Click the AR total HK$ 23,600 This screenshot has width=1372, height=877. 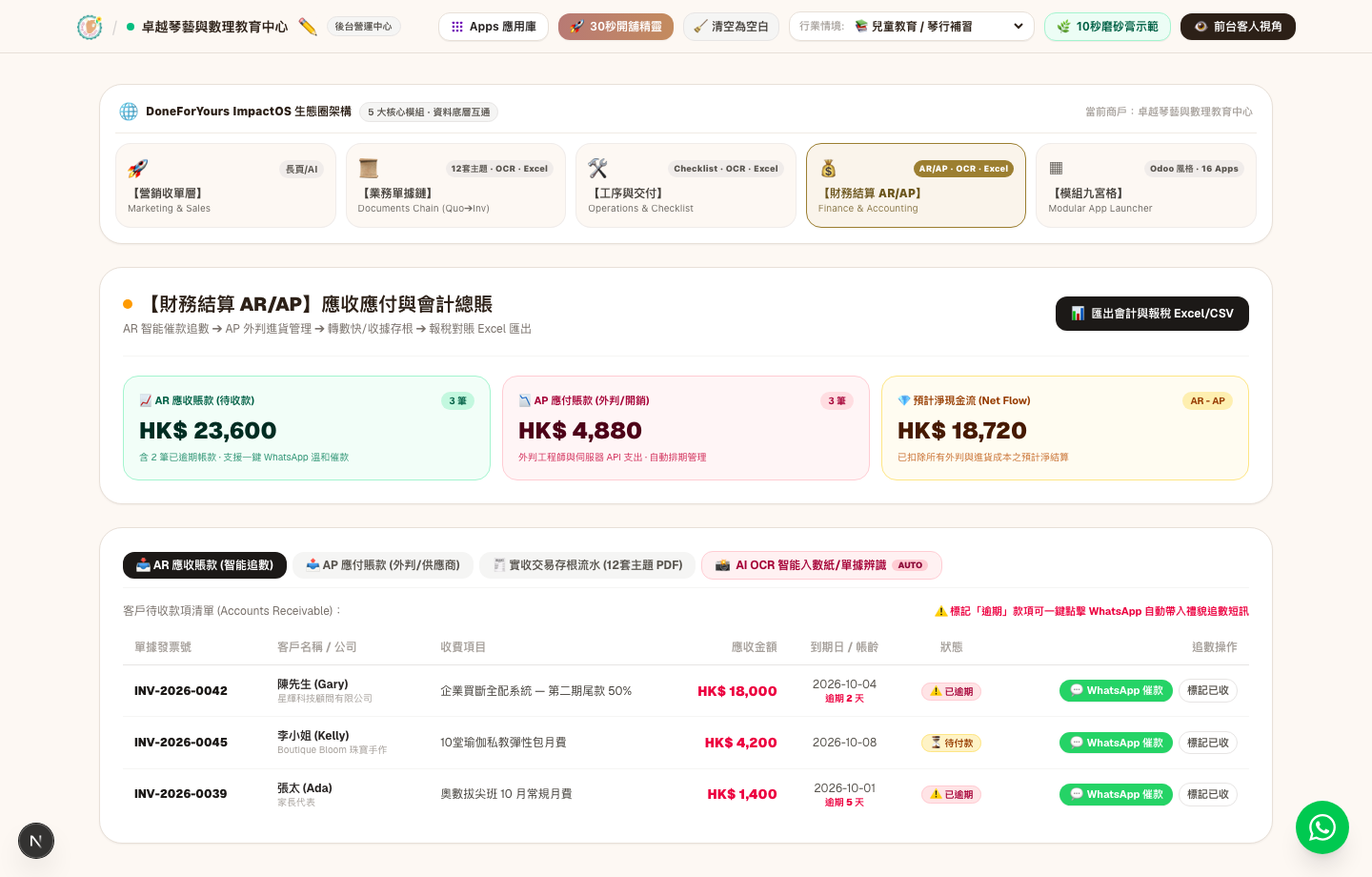pyautogui.click(x=208, y=431)
